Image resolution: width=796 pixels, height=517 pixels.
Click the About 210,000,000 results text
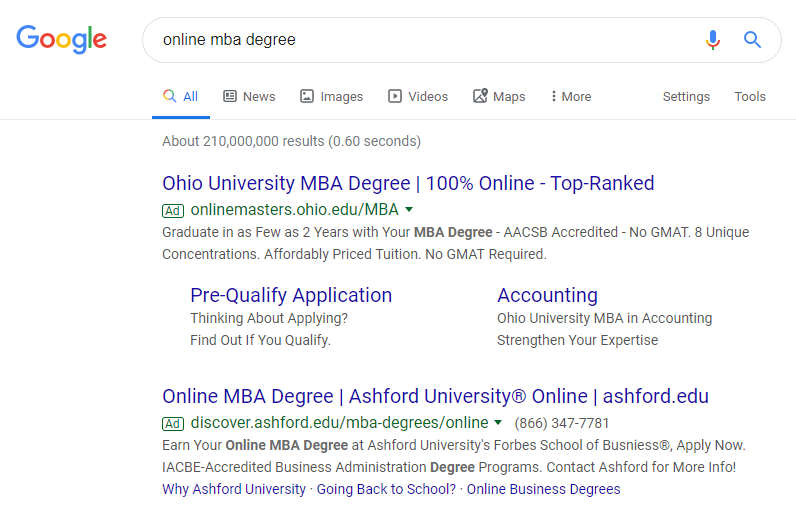291,141
